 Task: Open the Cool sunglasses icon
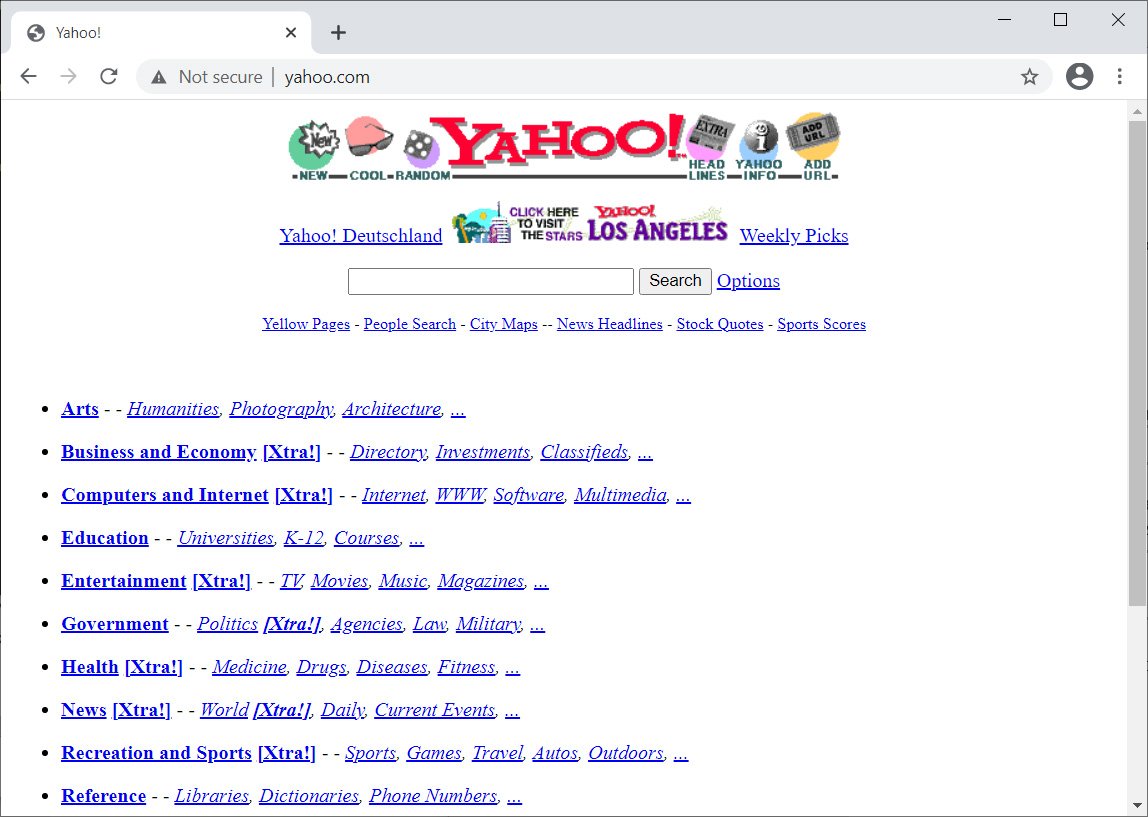[x=370, y=146]
